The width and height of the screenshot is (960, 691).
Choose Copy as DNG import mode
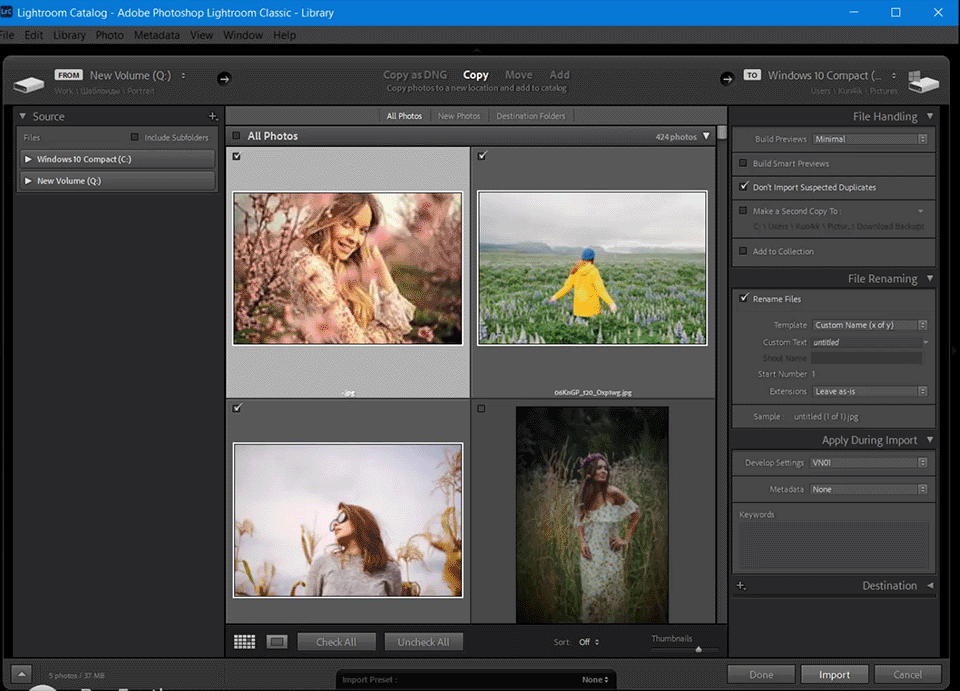[415, 75]
